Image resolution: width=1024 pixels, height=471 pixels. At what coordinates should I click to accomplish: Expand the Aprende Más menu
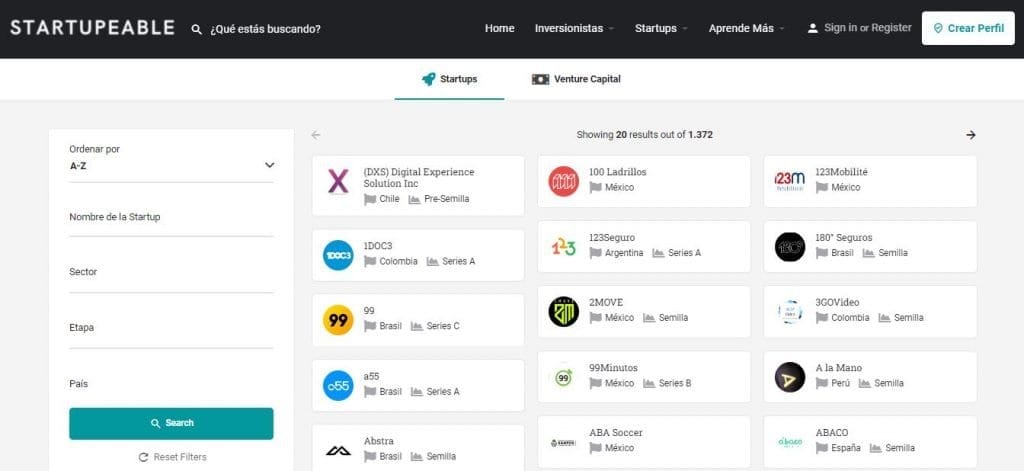pos(746,28)
